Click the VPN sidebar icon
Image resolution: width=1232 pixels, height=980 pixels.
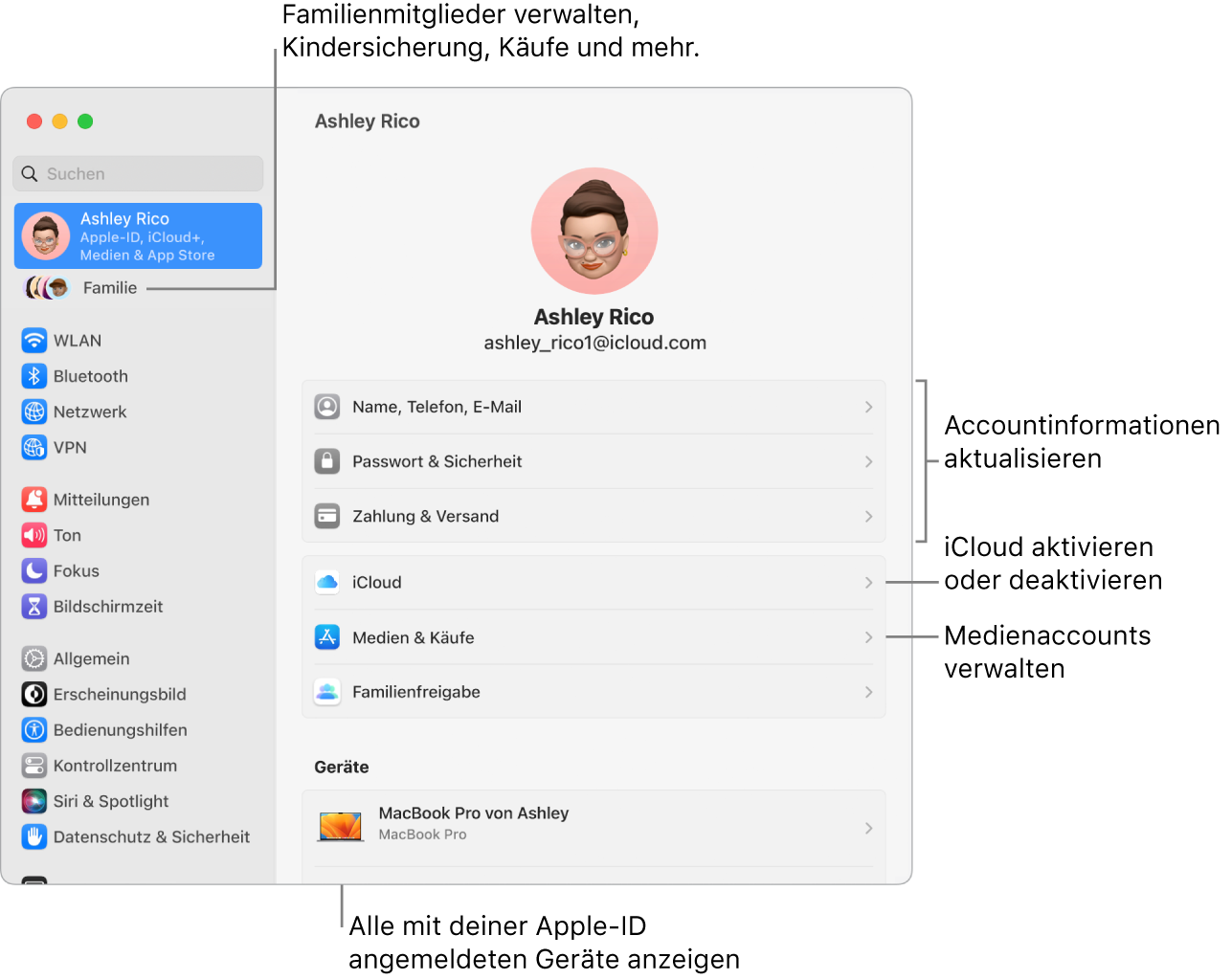tap(34, 447)
